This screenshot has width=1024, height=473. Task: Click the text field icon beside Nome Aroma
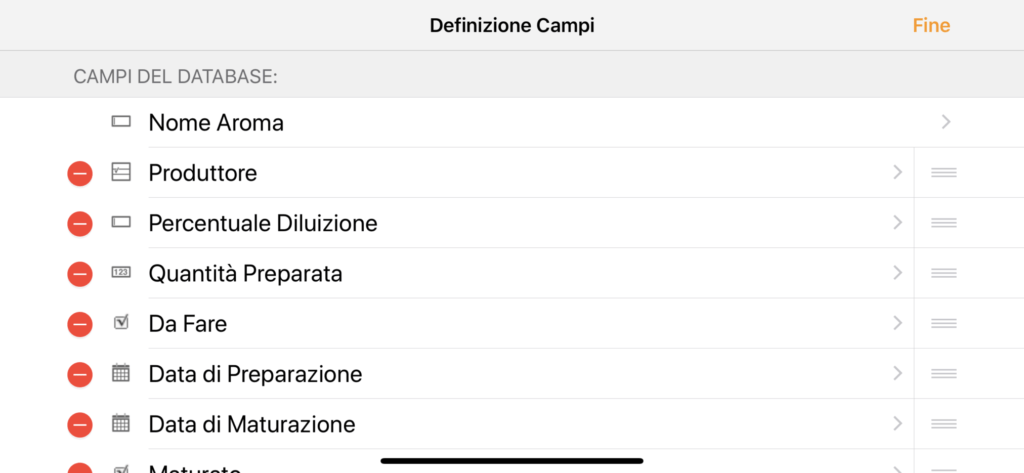[x=121, y=122]
